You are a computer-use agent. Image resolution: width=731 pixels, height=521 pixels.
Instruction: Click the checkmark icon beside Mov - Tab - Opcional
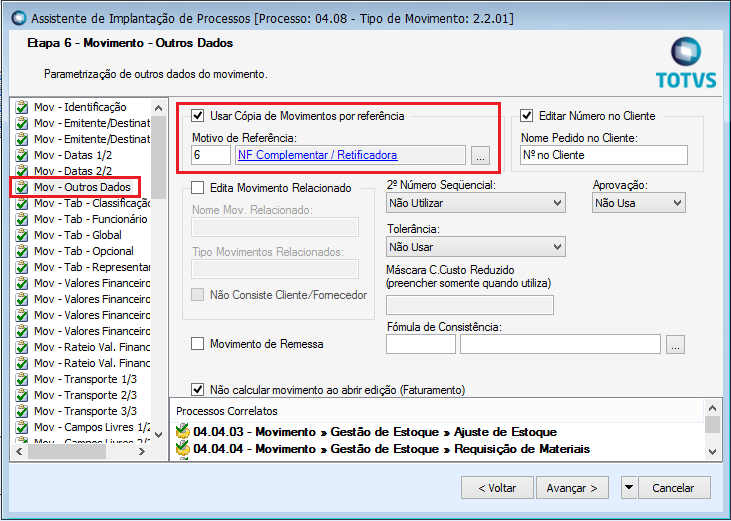pos(21,251)
